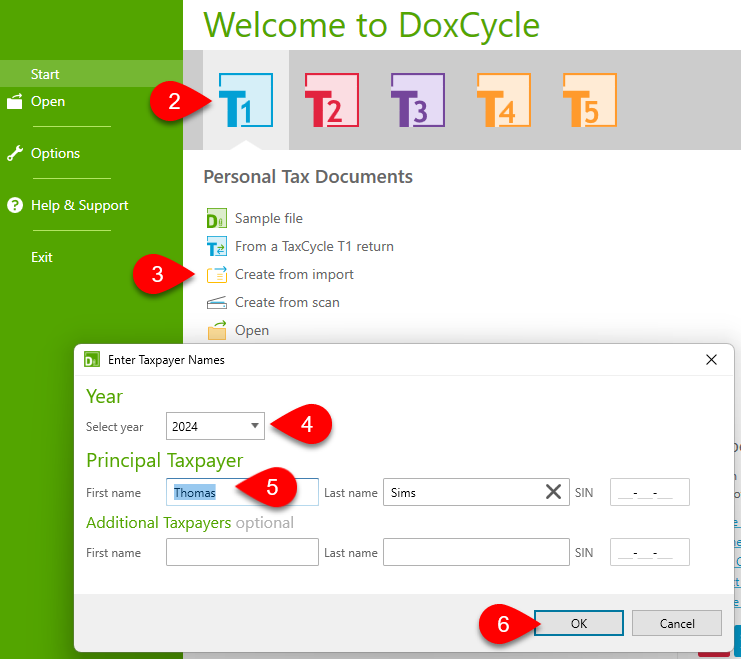Click Create from scan link

pos(287,303)
